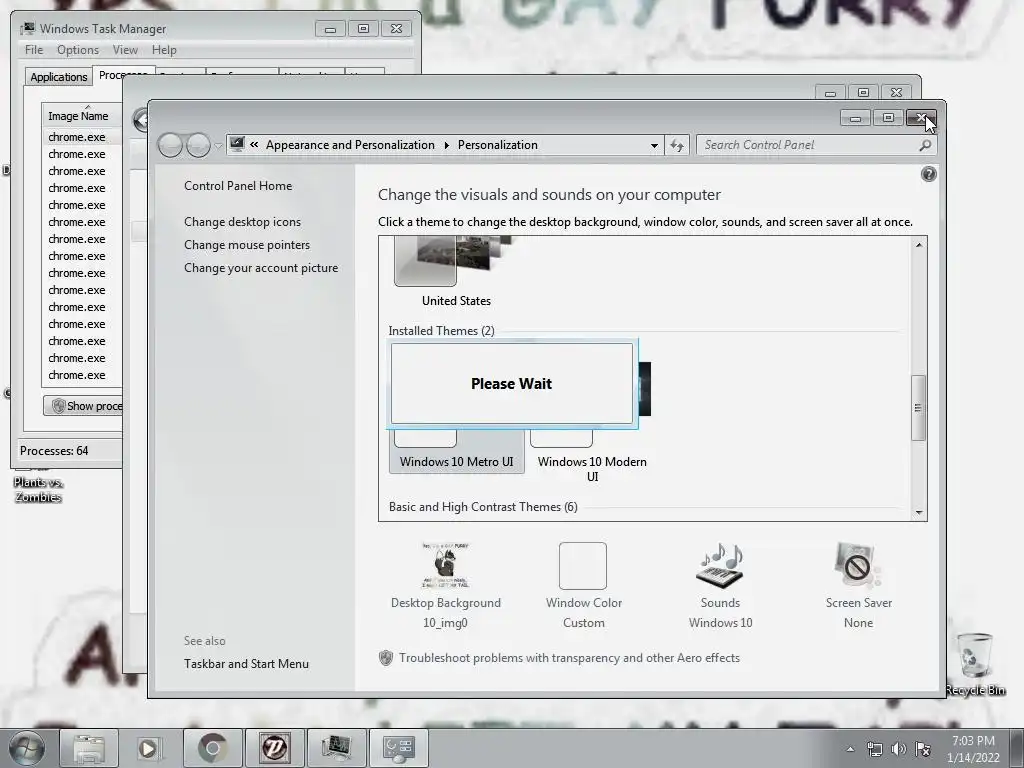Click the volume speaker tray icon
Viewport: 1024px width, 768px height.
click(x=899, y=749)
